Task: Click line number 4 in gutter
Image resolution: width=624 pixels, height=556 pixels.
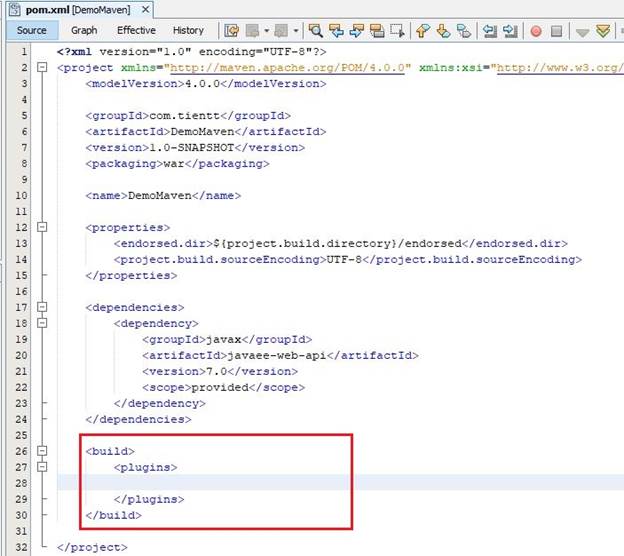Action: point(25,99)
